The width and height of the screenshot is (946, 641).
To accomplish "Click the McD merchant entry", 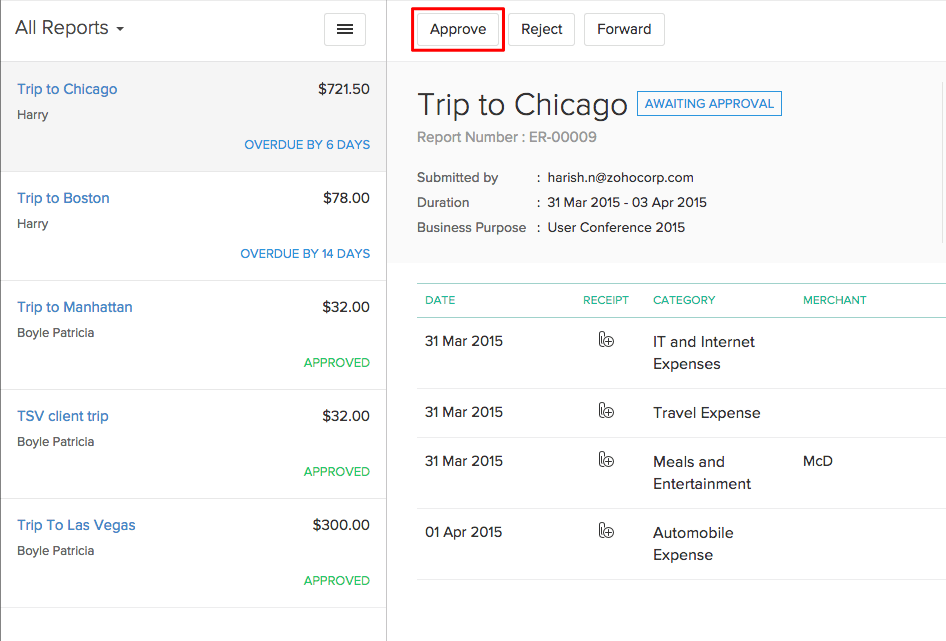I will click(x=817, y=461).
